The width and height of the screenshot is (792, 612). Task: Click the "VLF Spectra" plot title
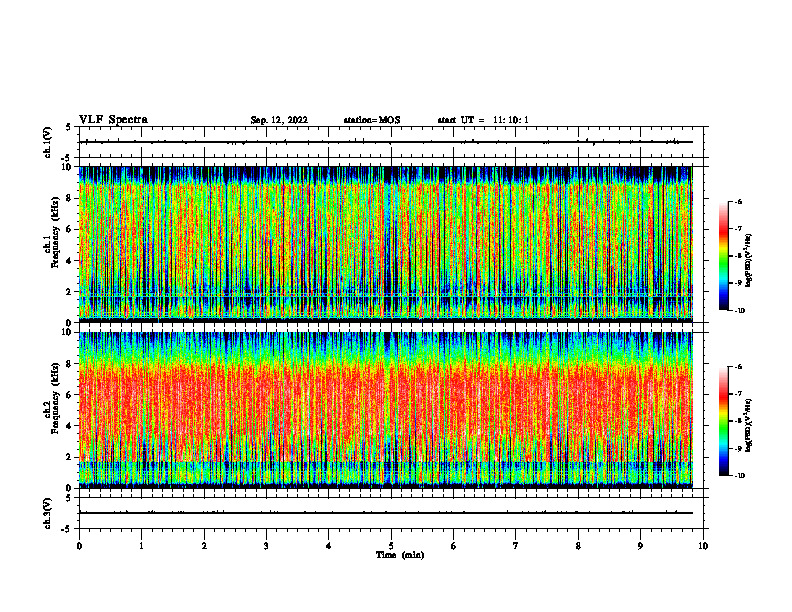(113, 120)
